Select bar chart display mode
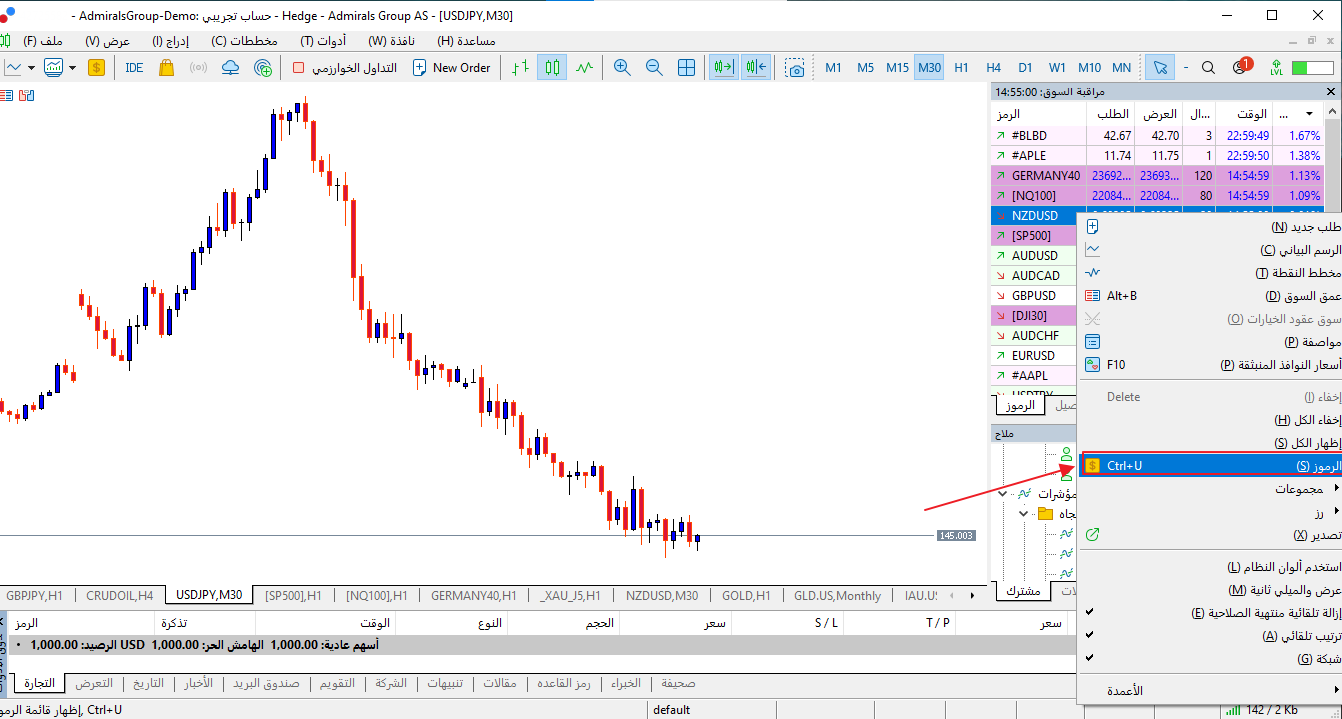Screen dimensions: 1342x719 (x=520, y=68)
